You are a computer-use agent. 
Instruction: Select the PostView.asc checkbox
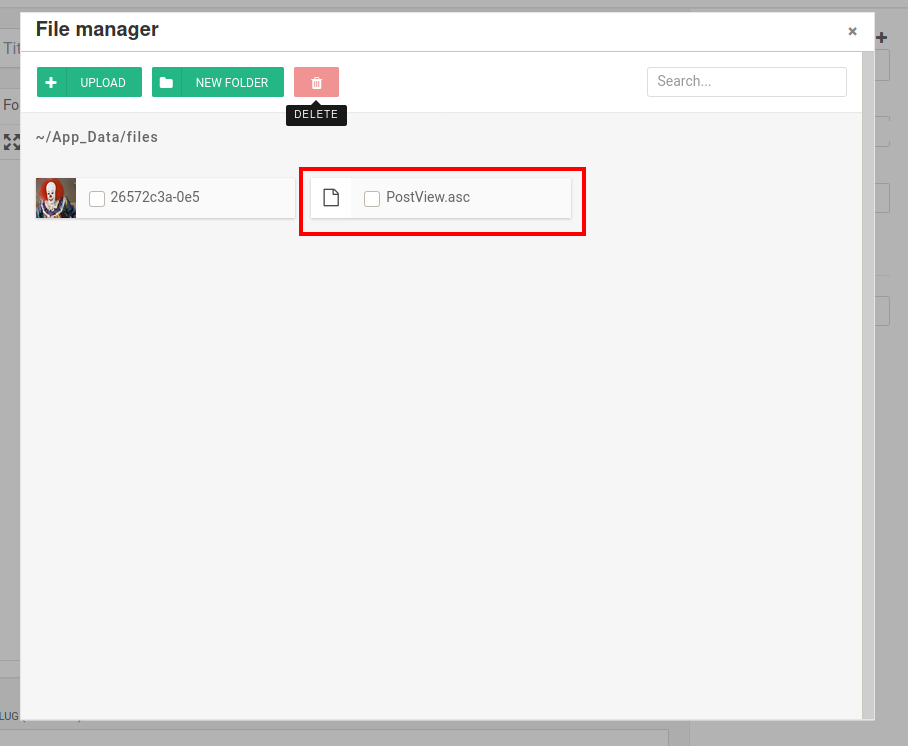tap(372, 198)
